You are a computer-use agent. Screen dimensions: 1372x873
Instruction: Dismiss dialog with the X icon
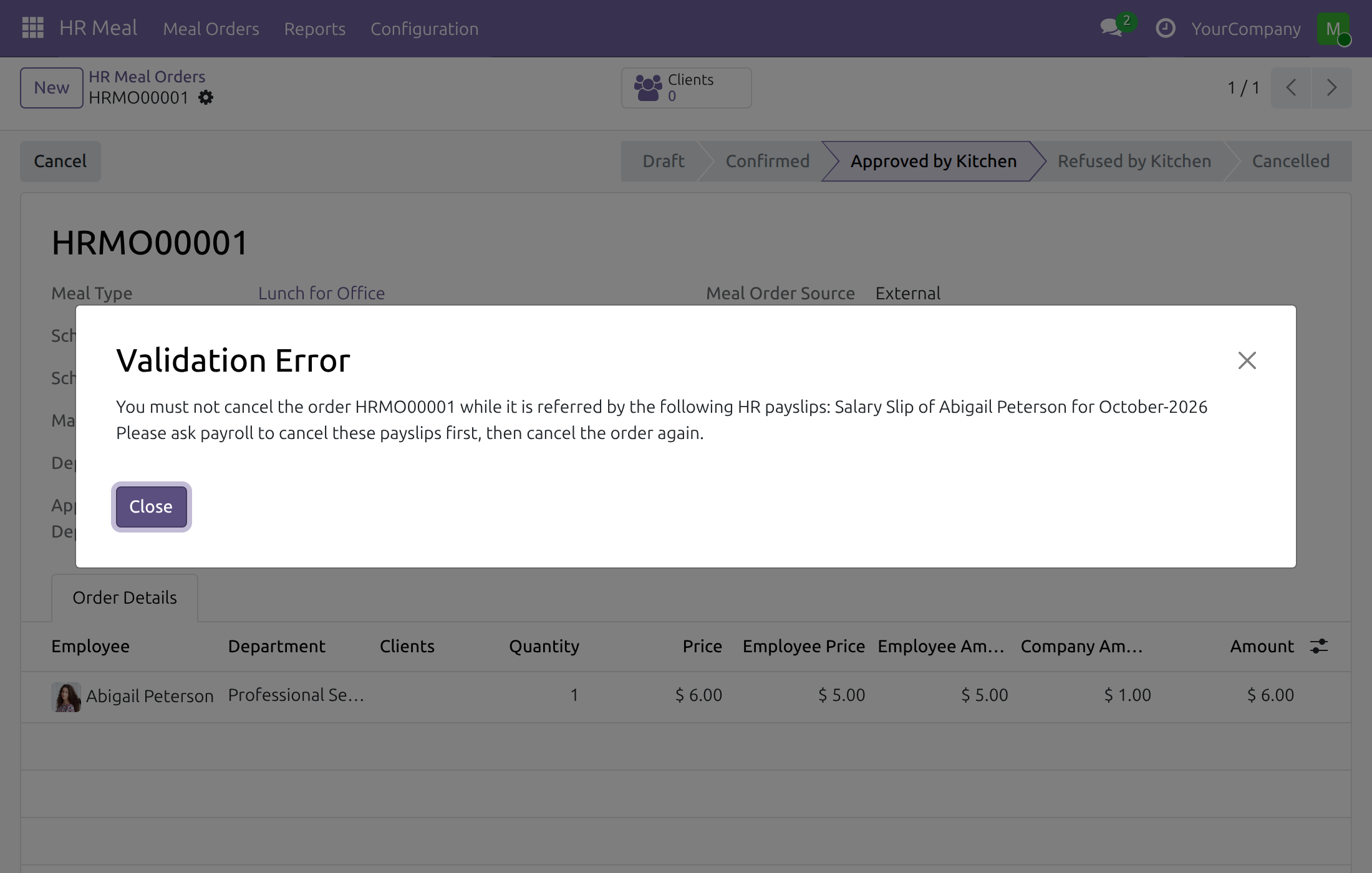pos(1247,360)
